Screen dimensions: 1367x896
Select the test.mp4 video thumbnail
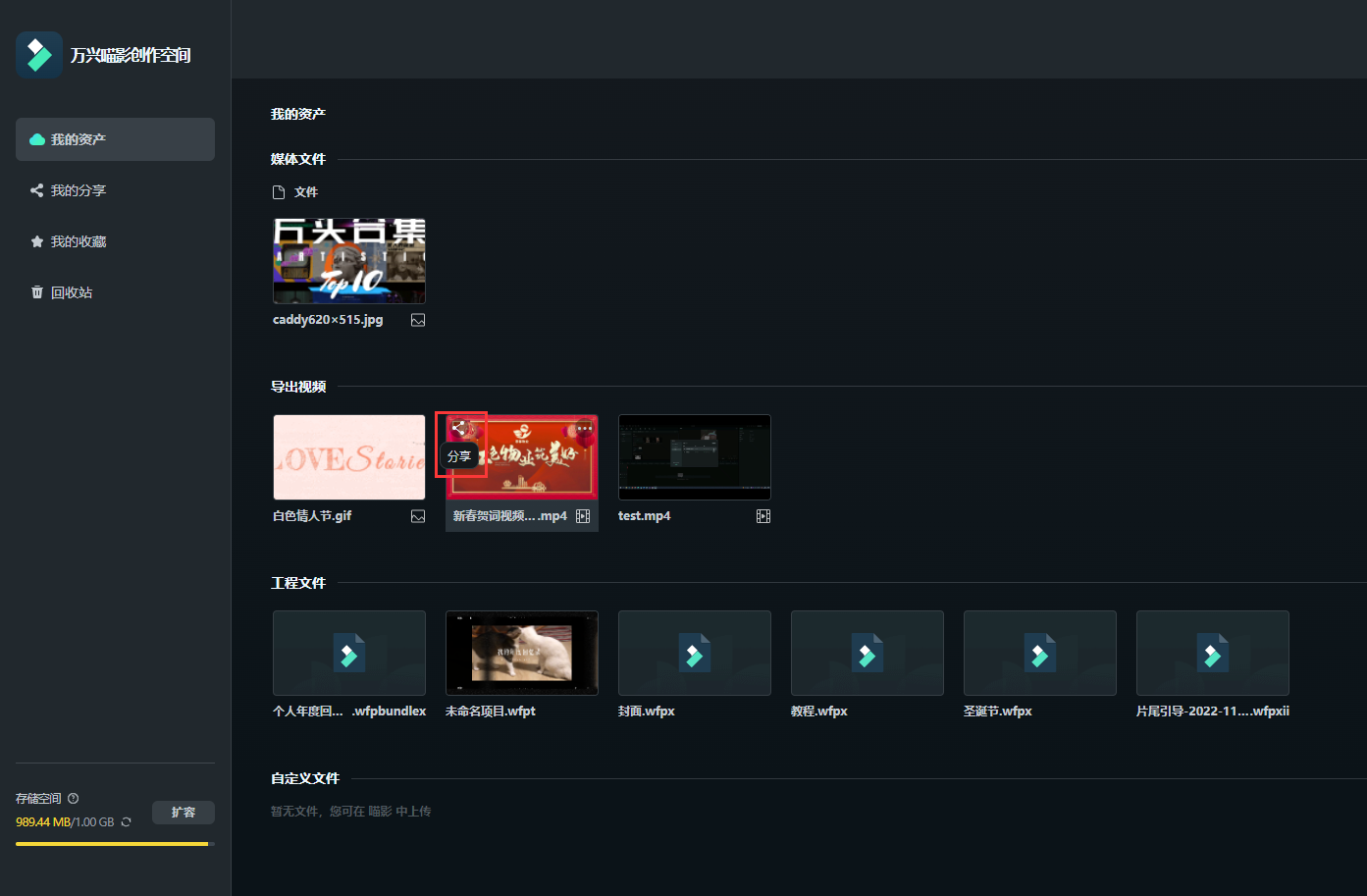[x=695, y=457]
